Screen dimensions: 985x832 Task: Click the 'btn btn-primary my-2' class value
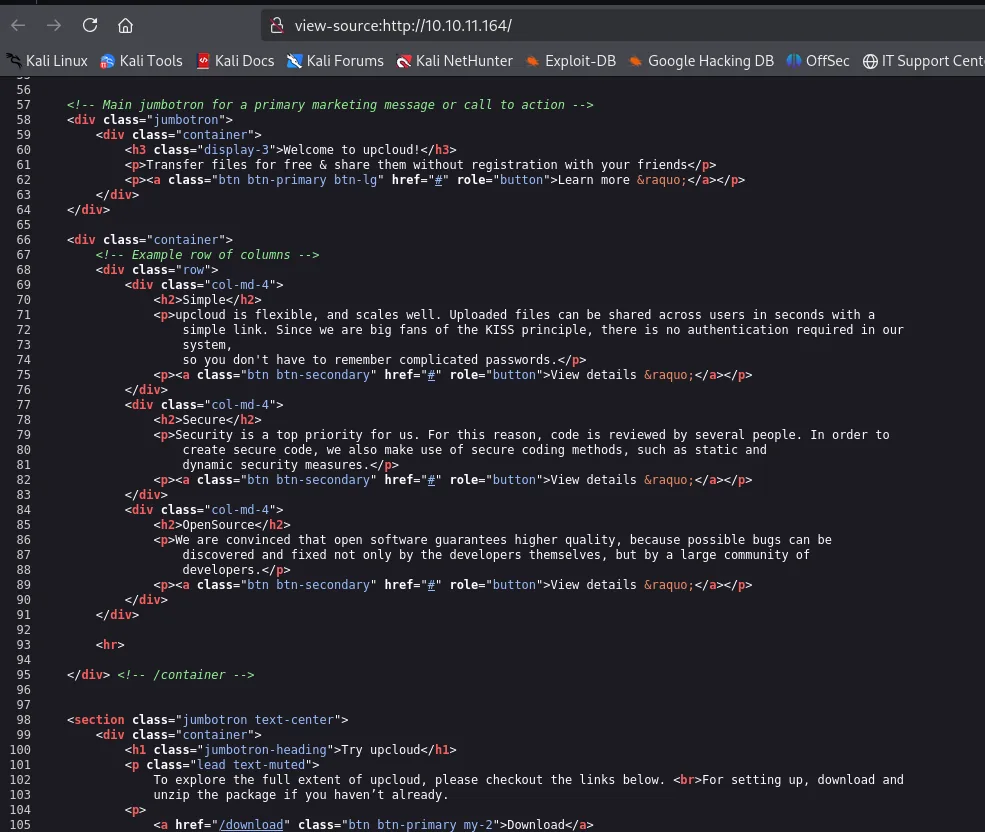tap(421, 824)
